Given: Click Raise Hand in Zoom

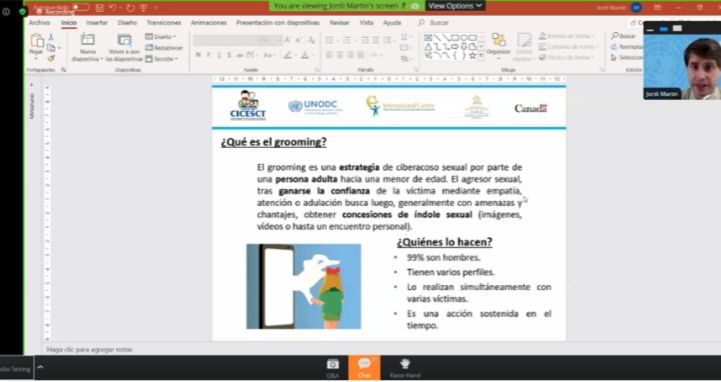Looking at the screenshot, I should (x=405, y=368).
